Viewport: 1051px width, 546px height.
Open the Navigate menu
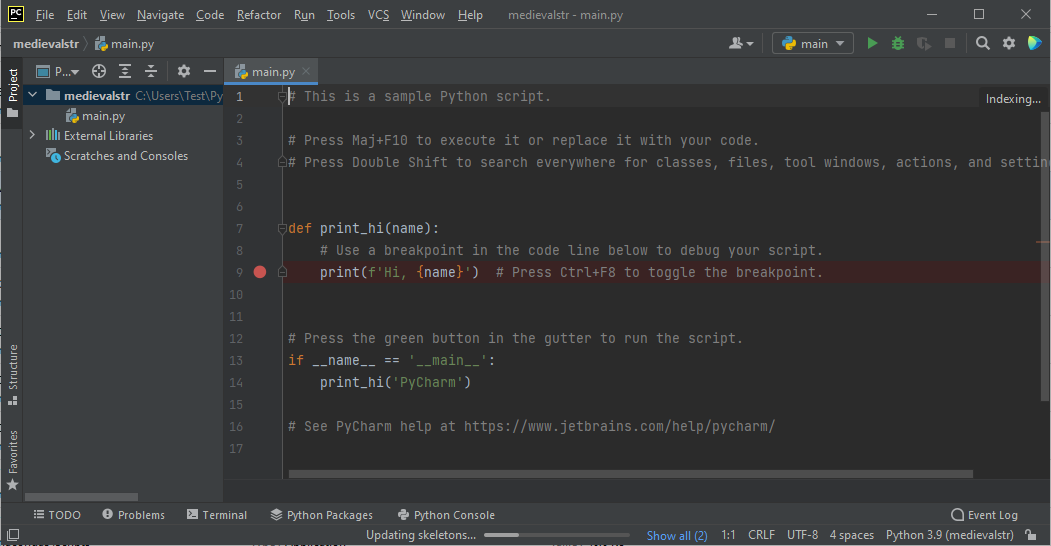pos(160,15)
